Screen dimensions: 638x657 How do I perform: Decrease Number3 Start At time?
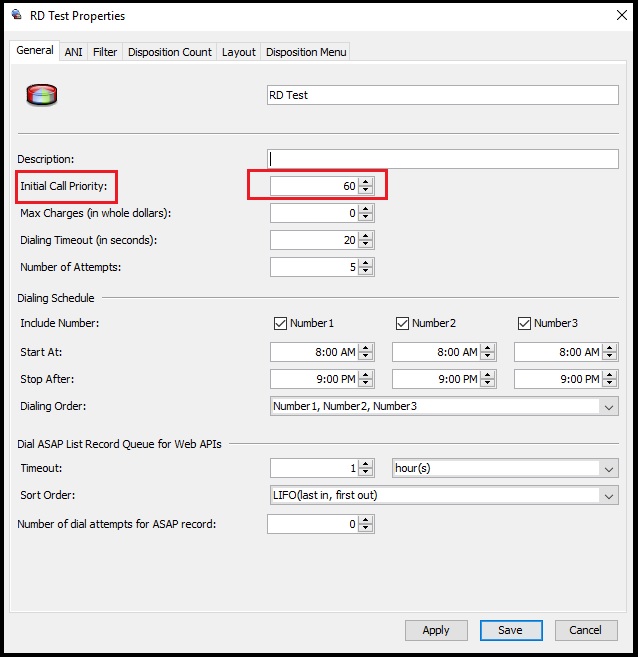coord(610,357)
